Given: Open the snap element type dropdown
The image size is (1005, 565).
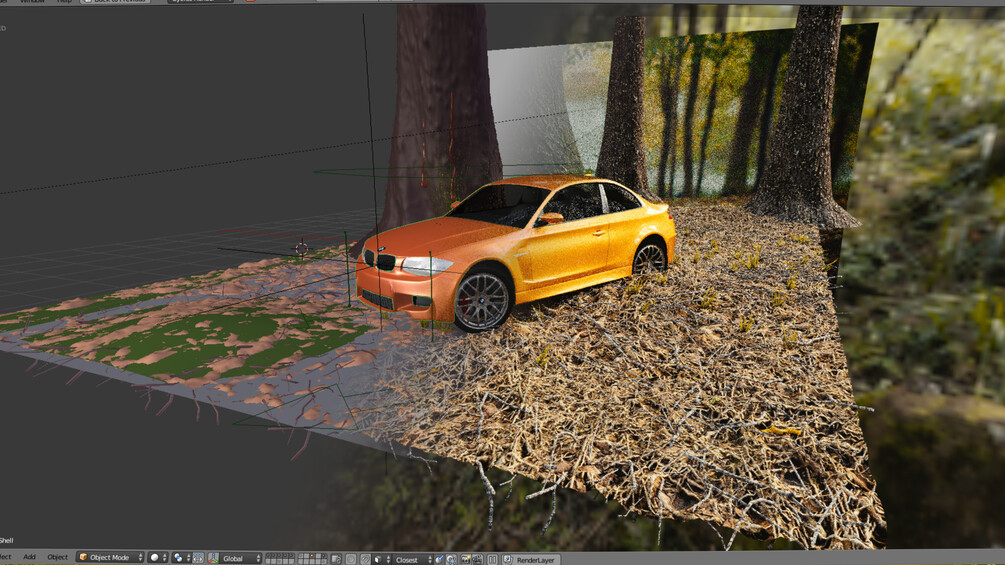Looking at the screenshot, I should [382, 559].
